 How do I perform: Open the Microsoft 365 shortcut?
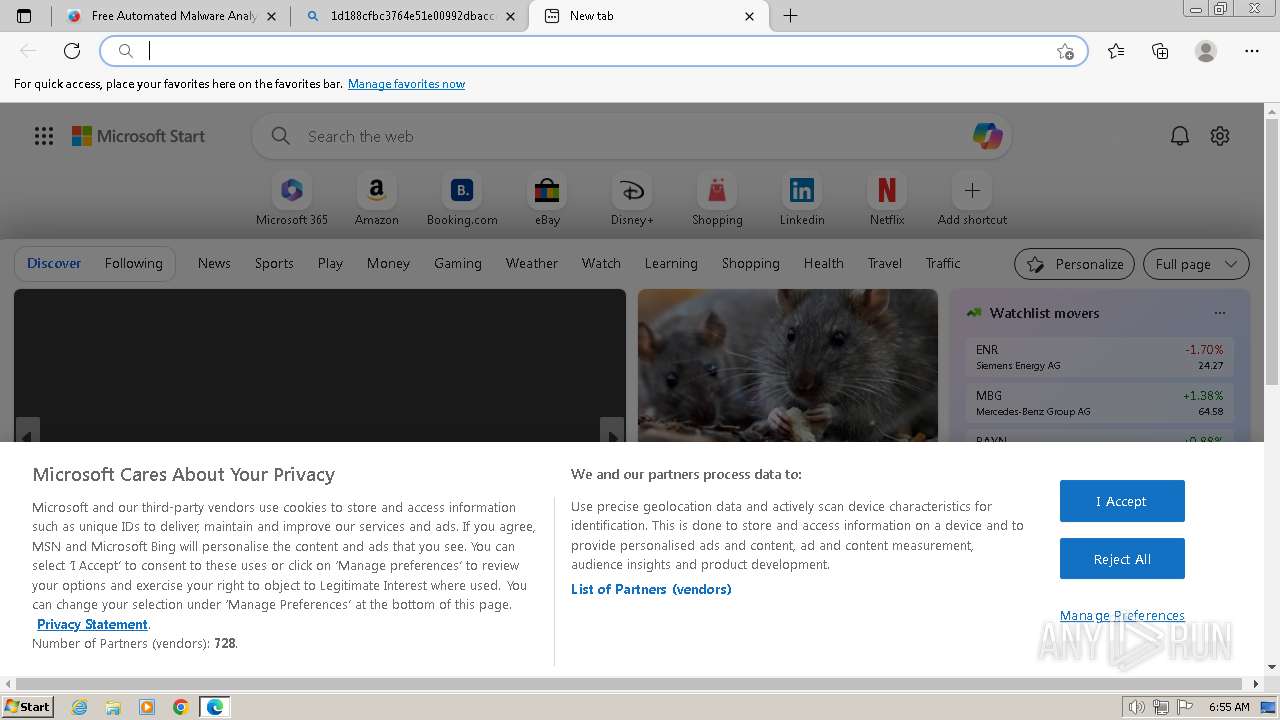pyautogui.click(x=292, y=199)
